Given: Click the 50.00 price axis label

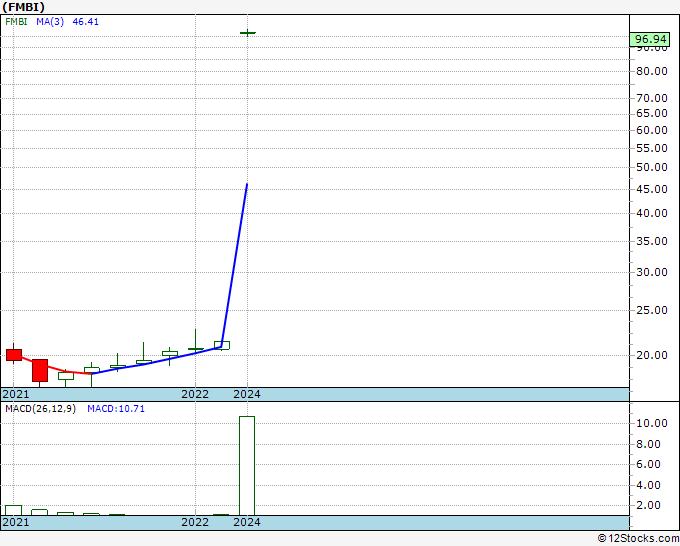Looking at the screenshot, I should click(652, 167).
